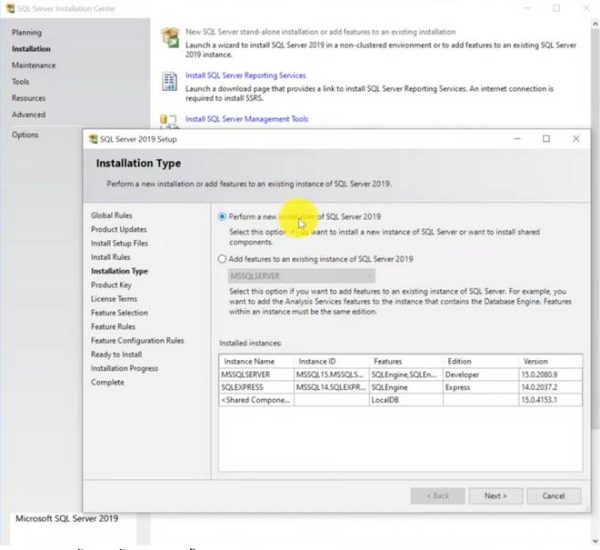Minimize the SQL Server 2019 Setup window

[x=517, y=139]
